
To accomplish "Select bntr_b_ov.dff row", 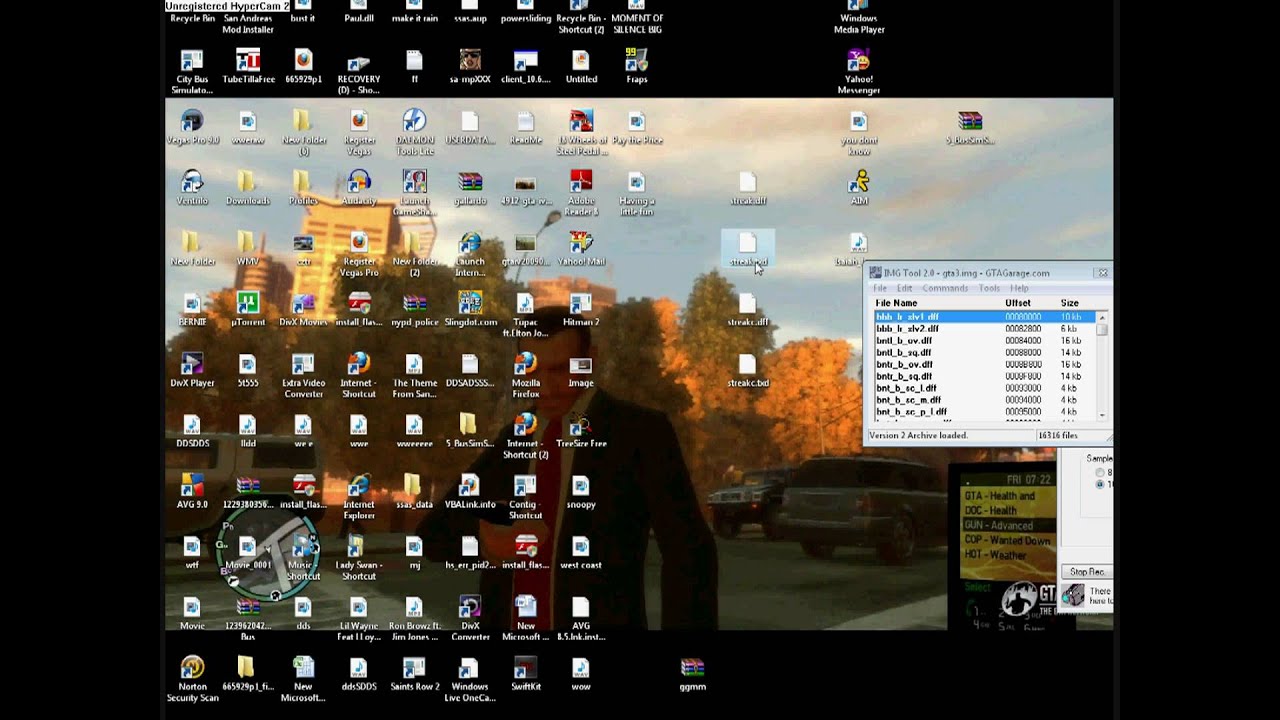I will coord(984,364).
